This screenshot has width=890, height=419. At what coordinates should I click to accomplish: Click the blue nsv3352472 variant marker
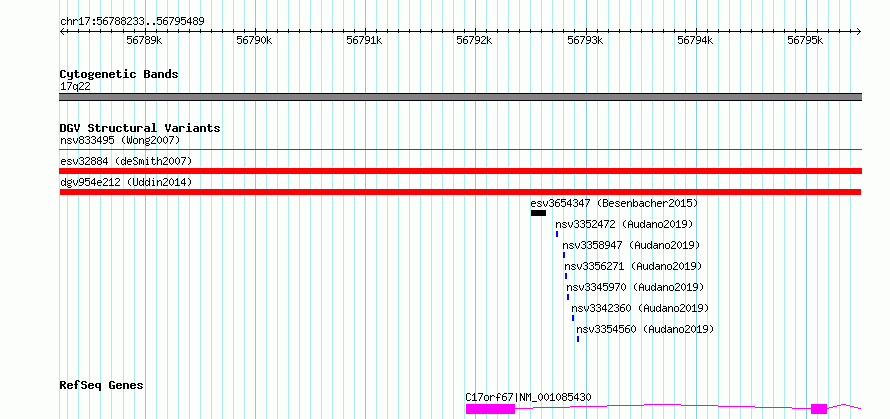pyautogui.click(x=557, y=234)
